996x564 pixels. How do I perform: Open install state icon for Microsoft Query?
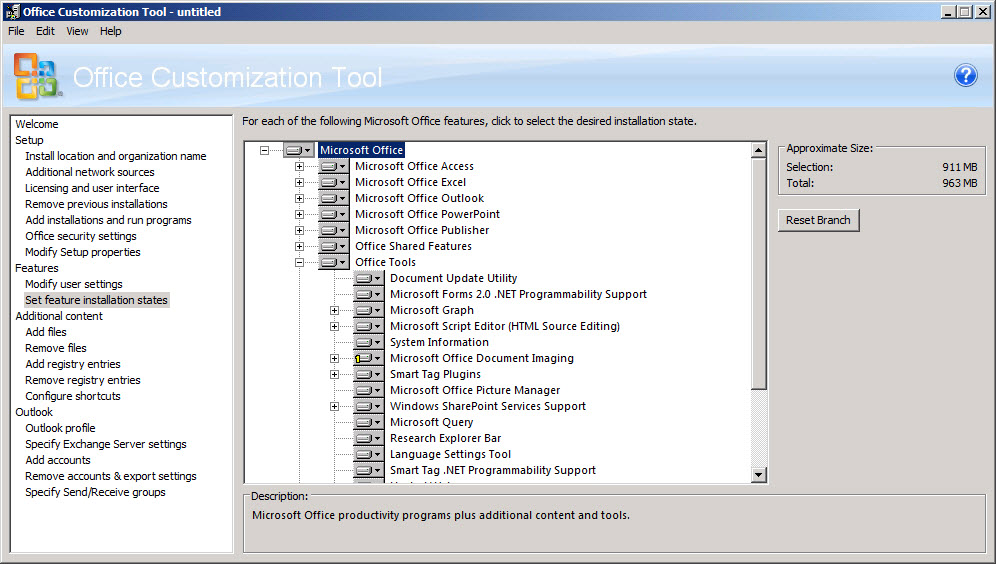pyautogui.click(x=368, y=422)
